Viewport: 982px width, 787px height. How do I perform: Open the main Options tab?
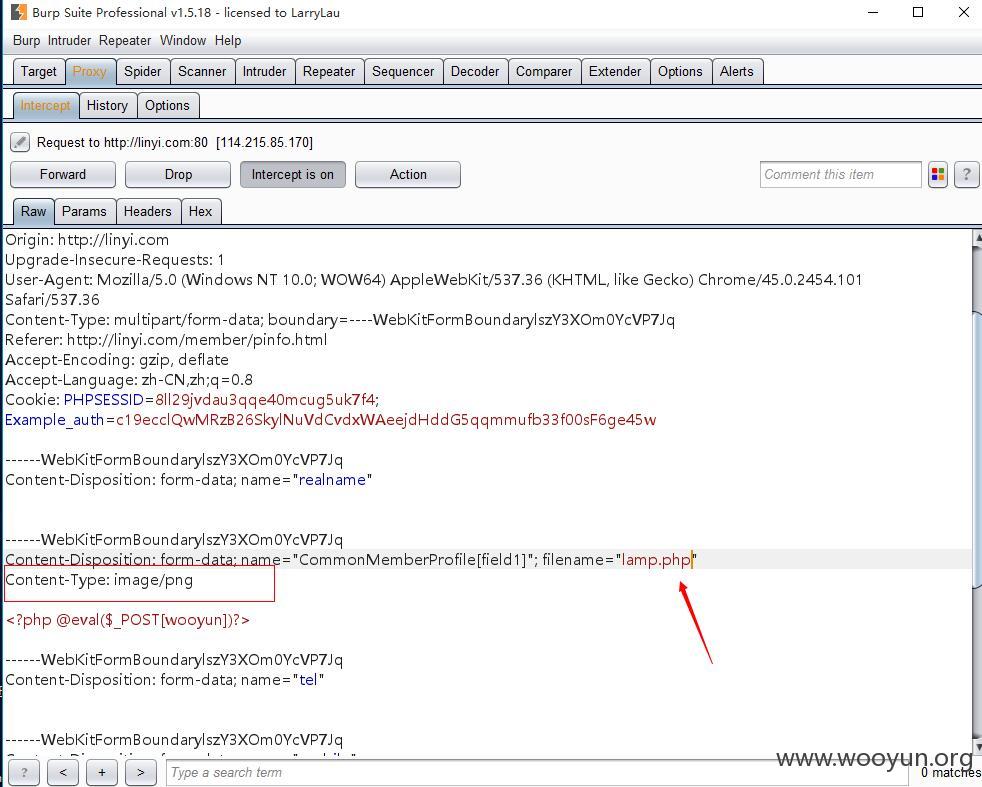pyautogui.click(x=680, y=71)
